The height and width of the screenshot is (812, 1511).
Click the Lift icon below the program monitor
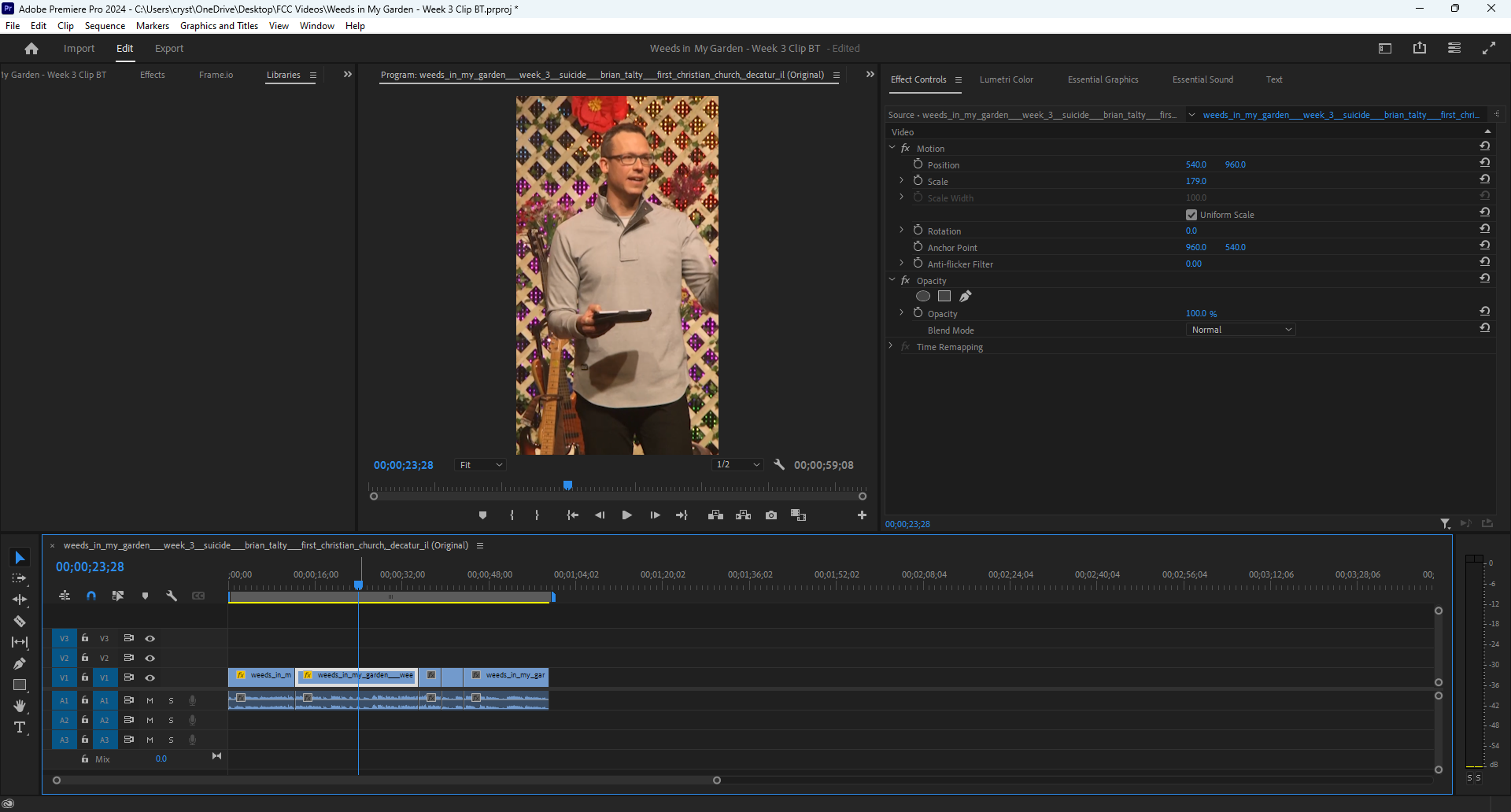click(715, 515)
